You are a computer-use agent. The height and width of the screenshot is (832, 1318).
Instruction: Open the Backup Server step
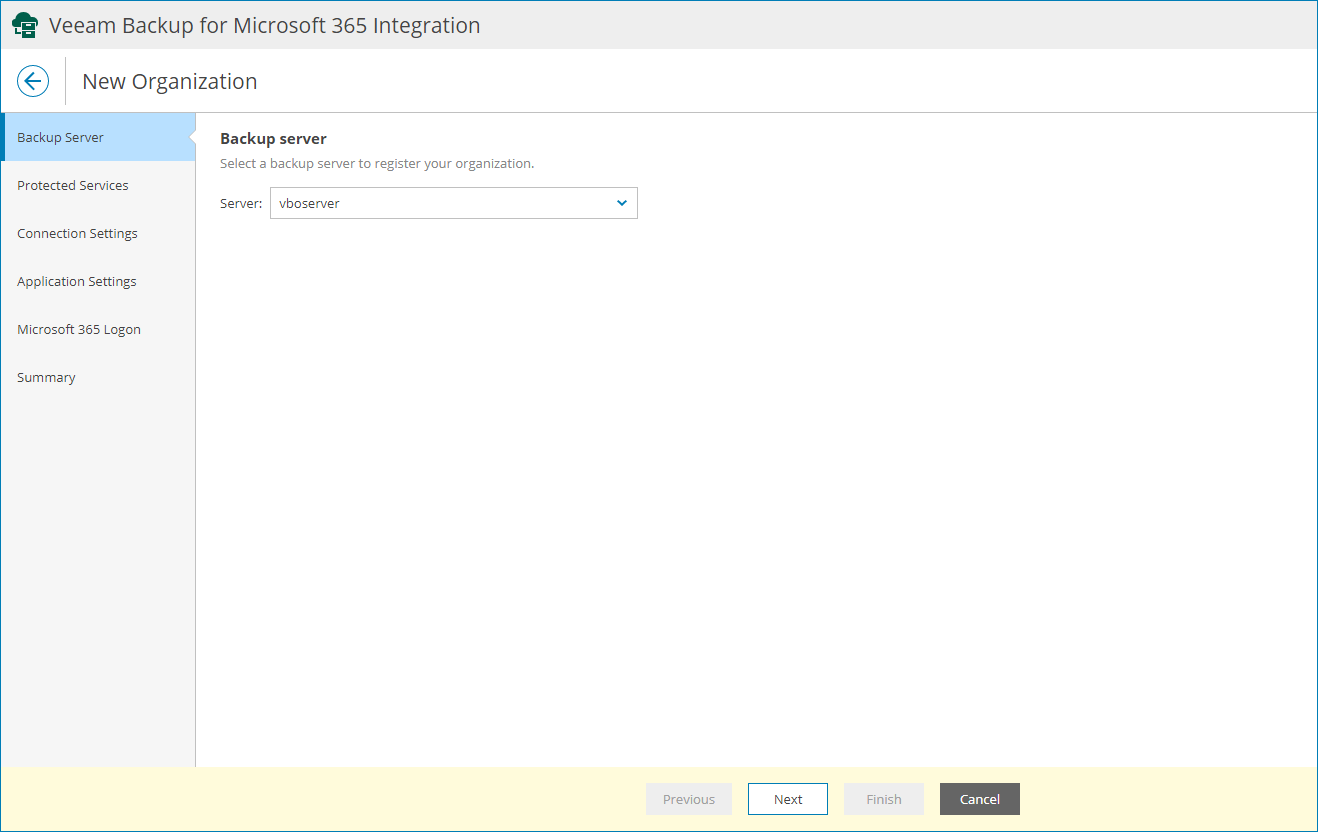tap(98, 137)
